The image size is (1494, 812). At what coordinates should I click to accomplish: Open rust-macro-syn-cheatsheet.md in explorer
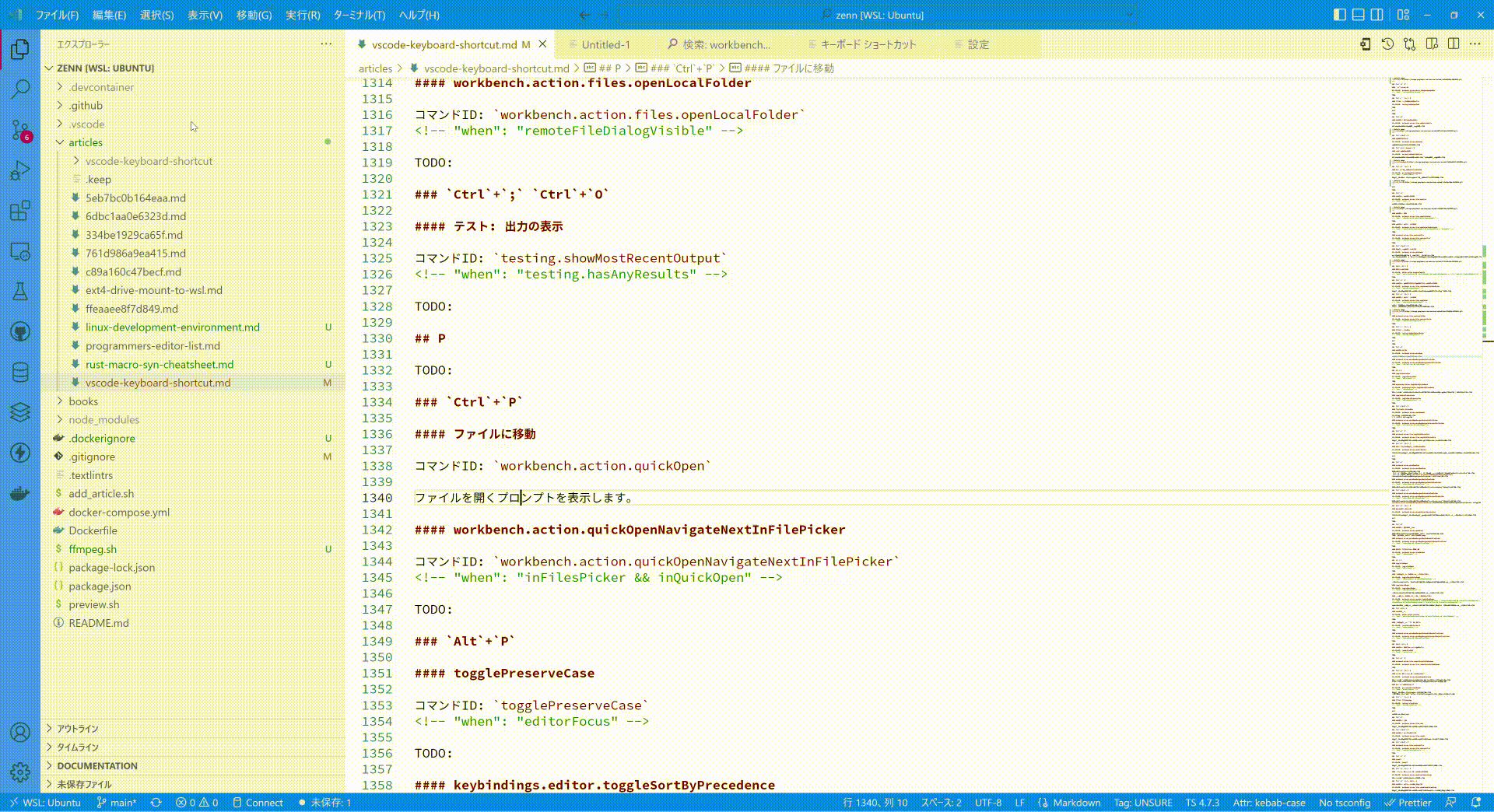160,364
